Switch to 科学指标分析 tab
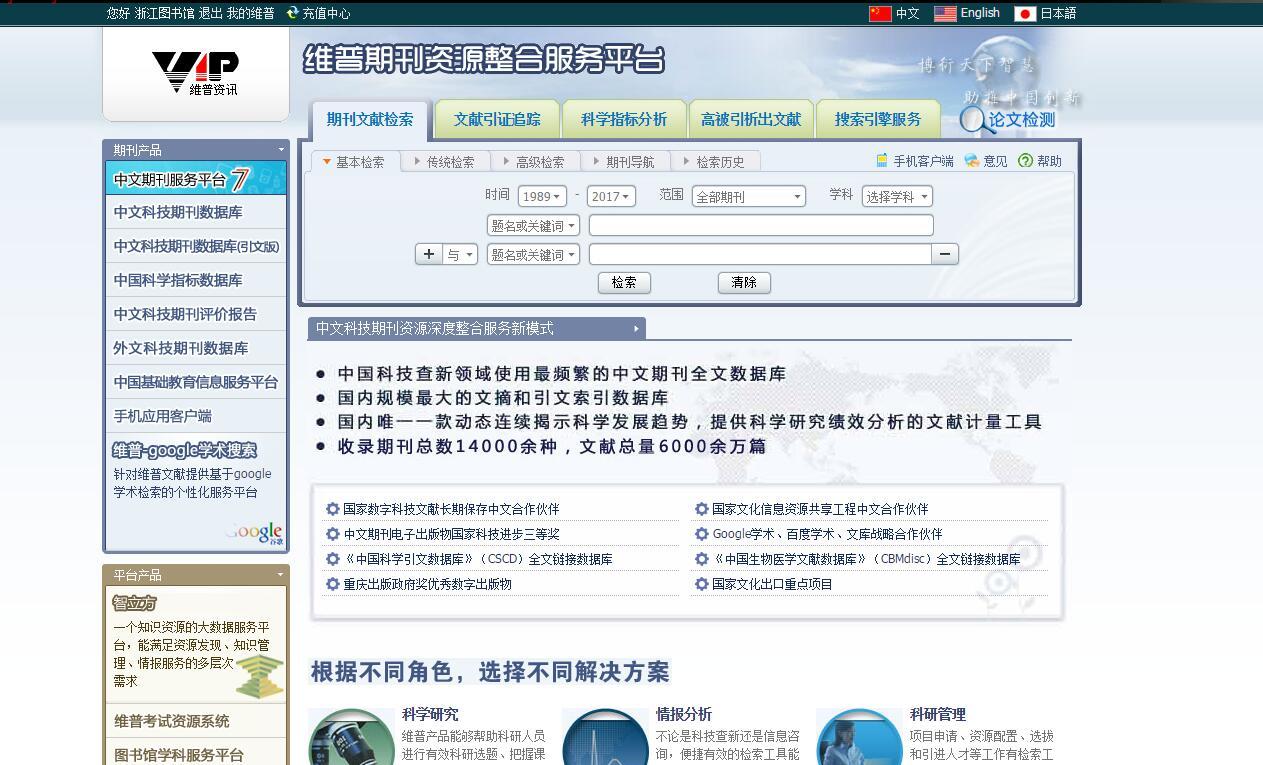The height and width of the screenshot is (765, 1263). tap(624, 119)
